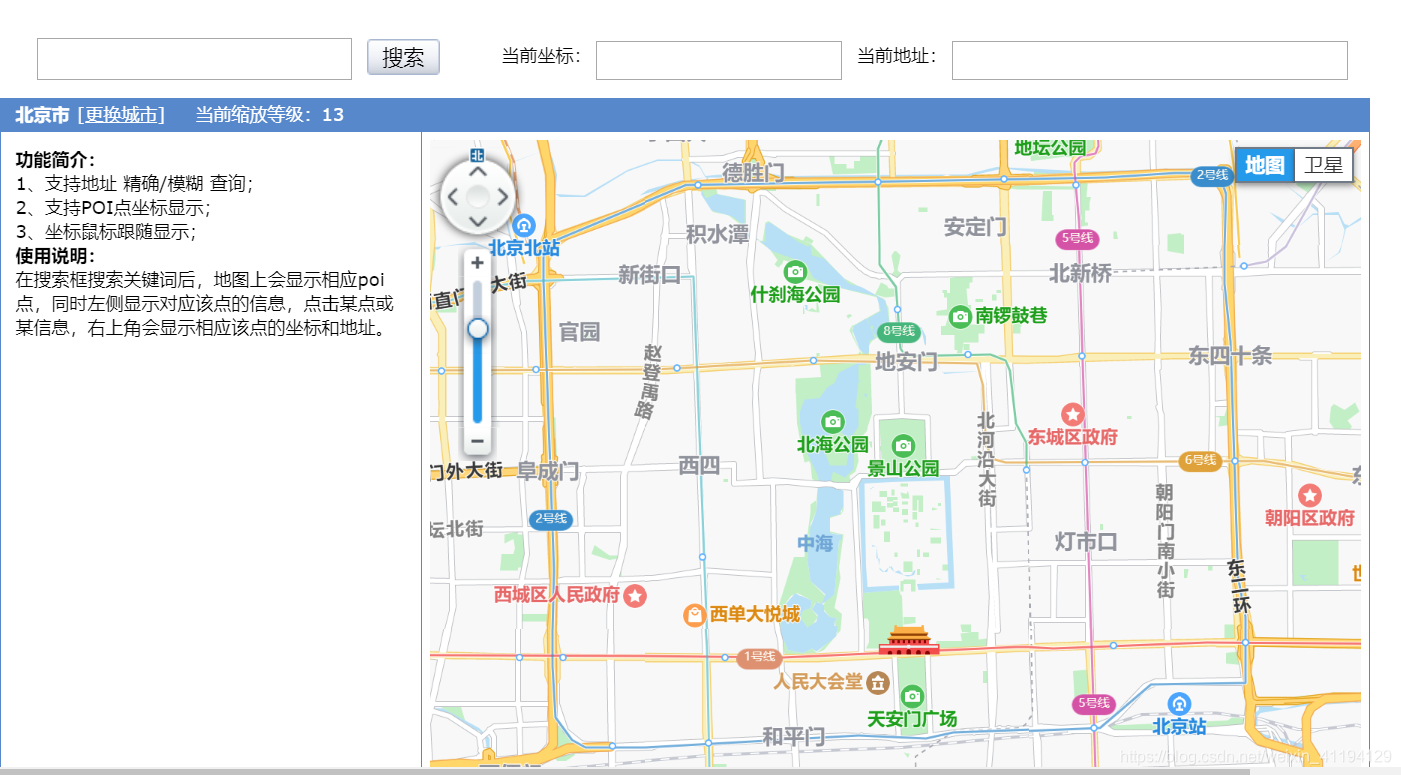Click the 北新桥 map label

point(1080,273)
